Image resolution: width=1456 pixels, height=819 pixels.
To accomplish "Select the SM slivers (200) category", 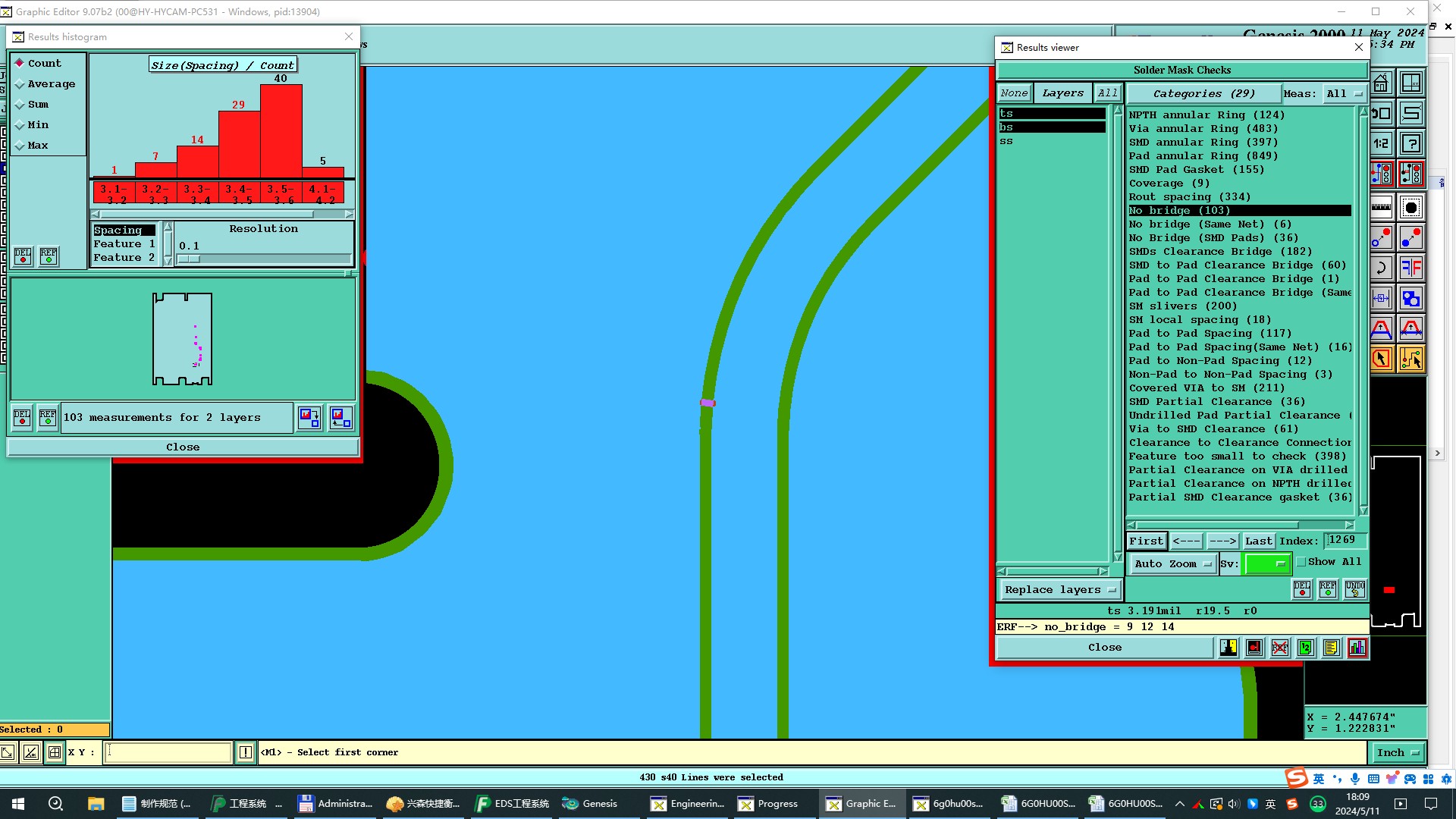I will pyautogui.click(x=1182, y=306).
